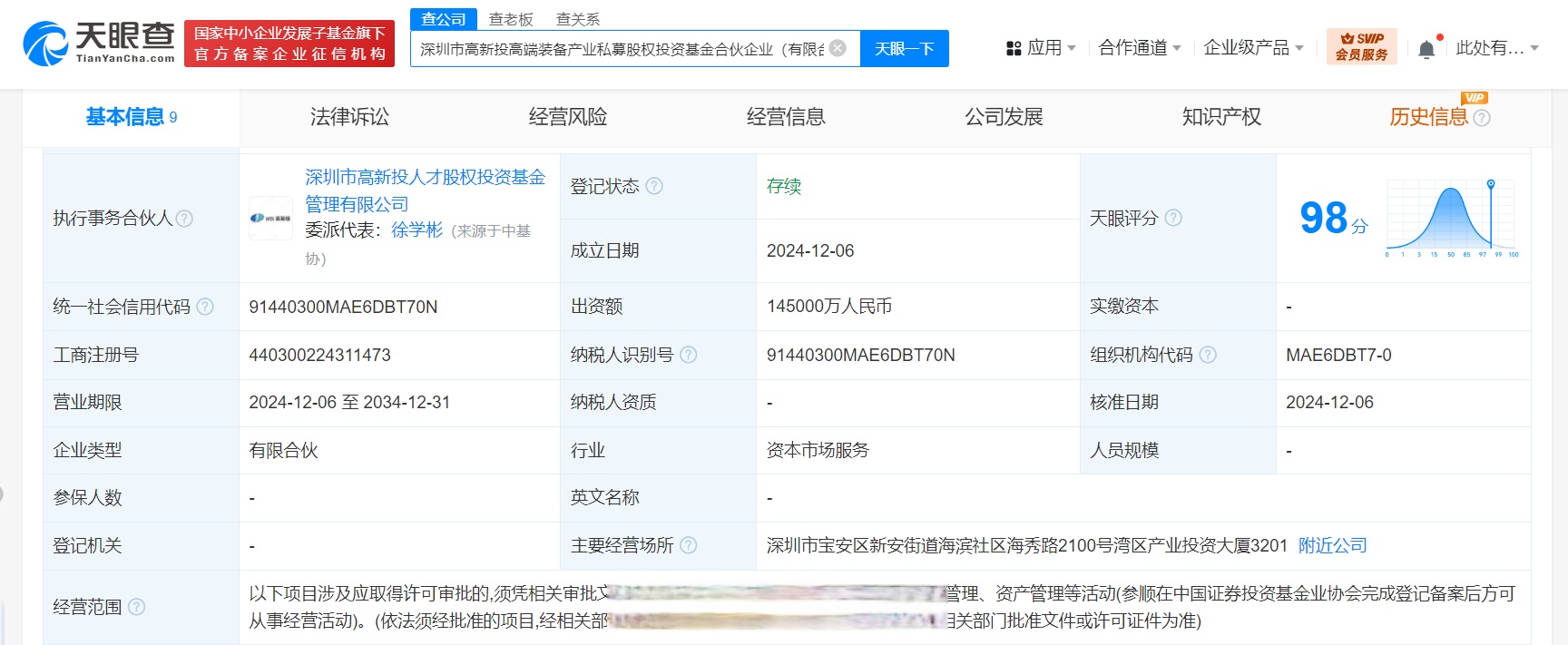Click the 资本市场服务 industry value
Image resolution: width=1568 pixels, height=645 pixels.
[818, 450]
